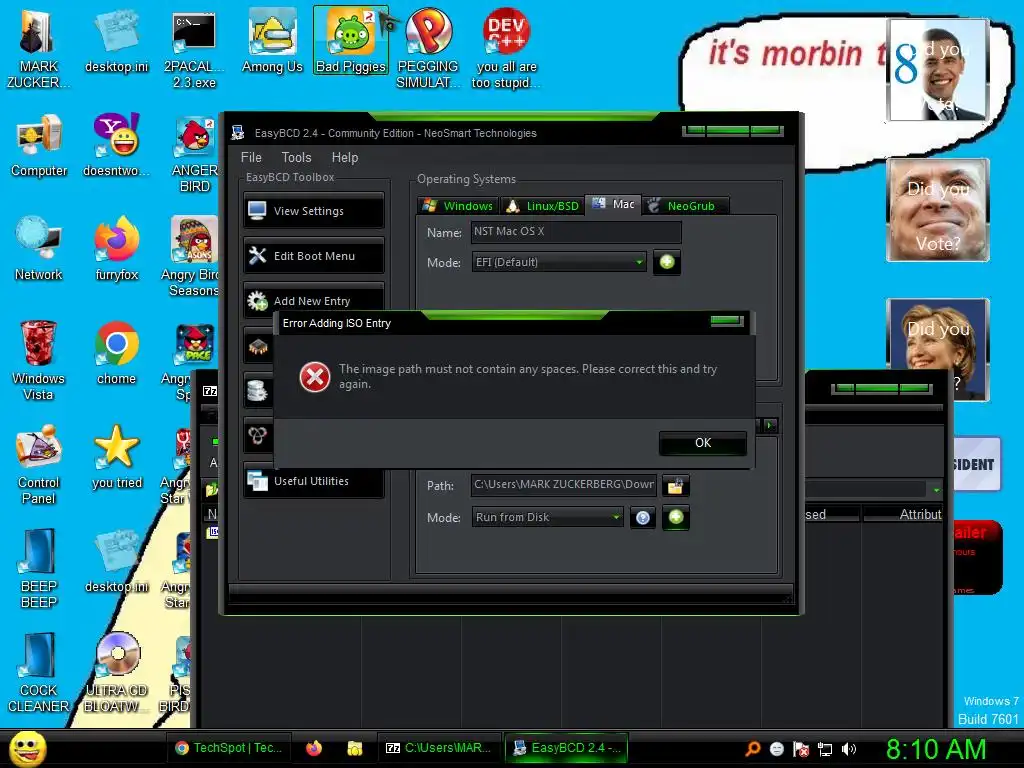
Task: Switch to the Linux/BSD tab
Action: pos(543,206)
